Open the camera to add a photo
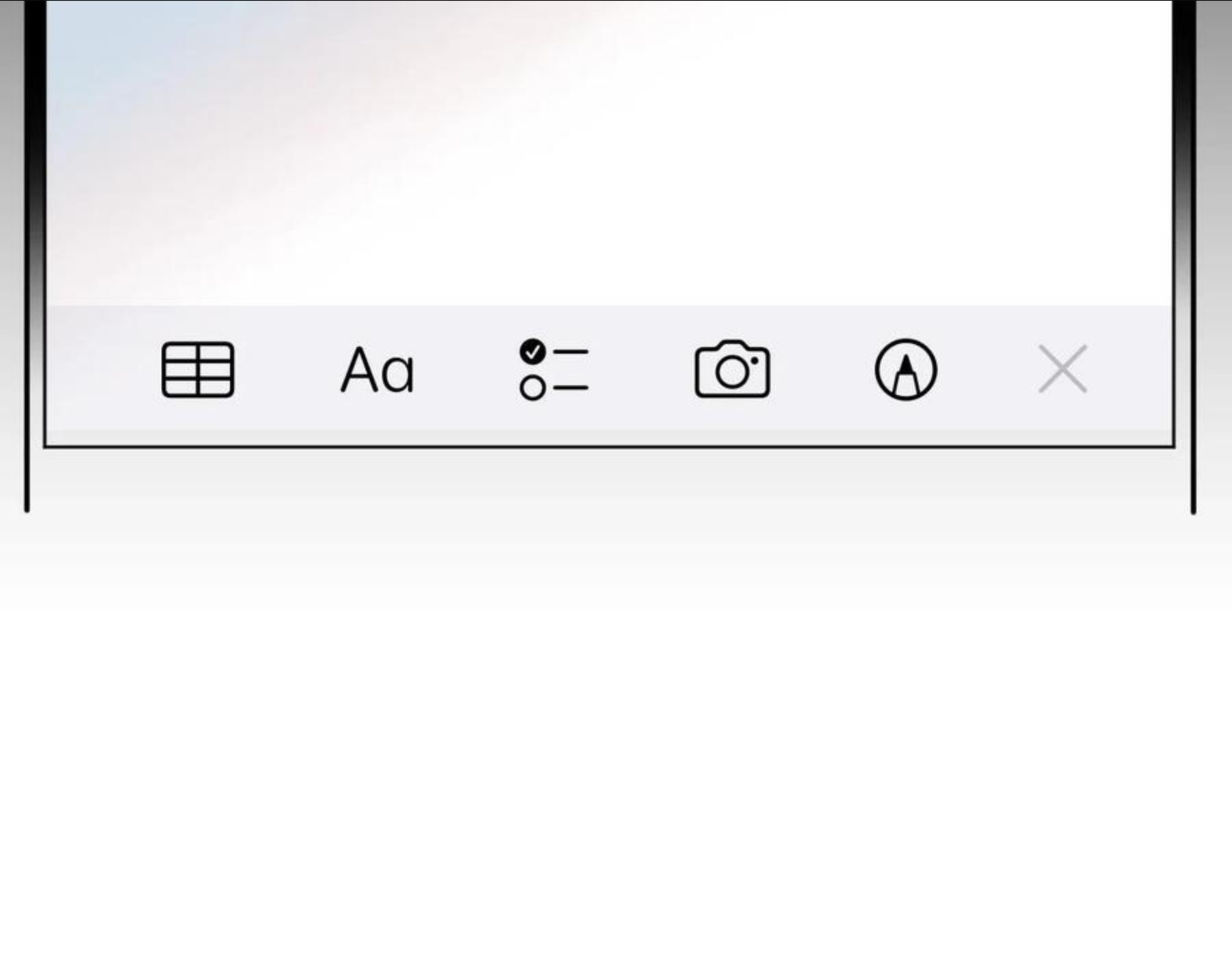The width and height of the screenshot is (1232, 962). (732, 369)
